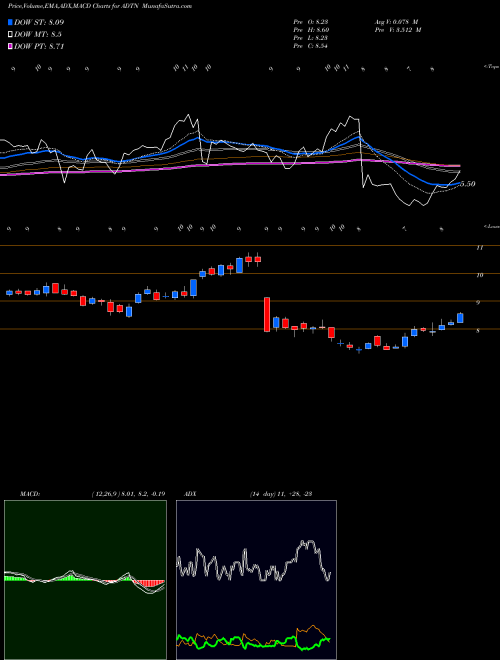Click the last blue candlestick on the right
Screen dimensions: 500x660
tap(460, 318)
